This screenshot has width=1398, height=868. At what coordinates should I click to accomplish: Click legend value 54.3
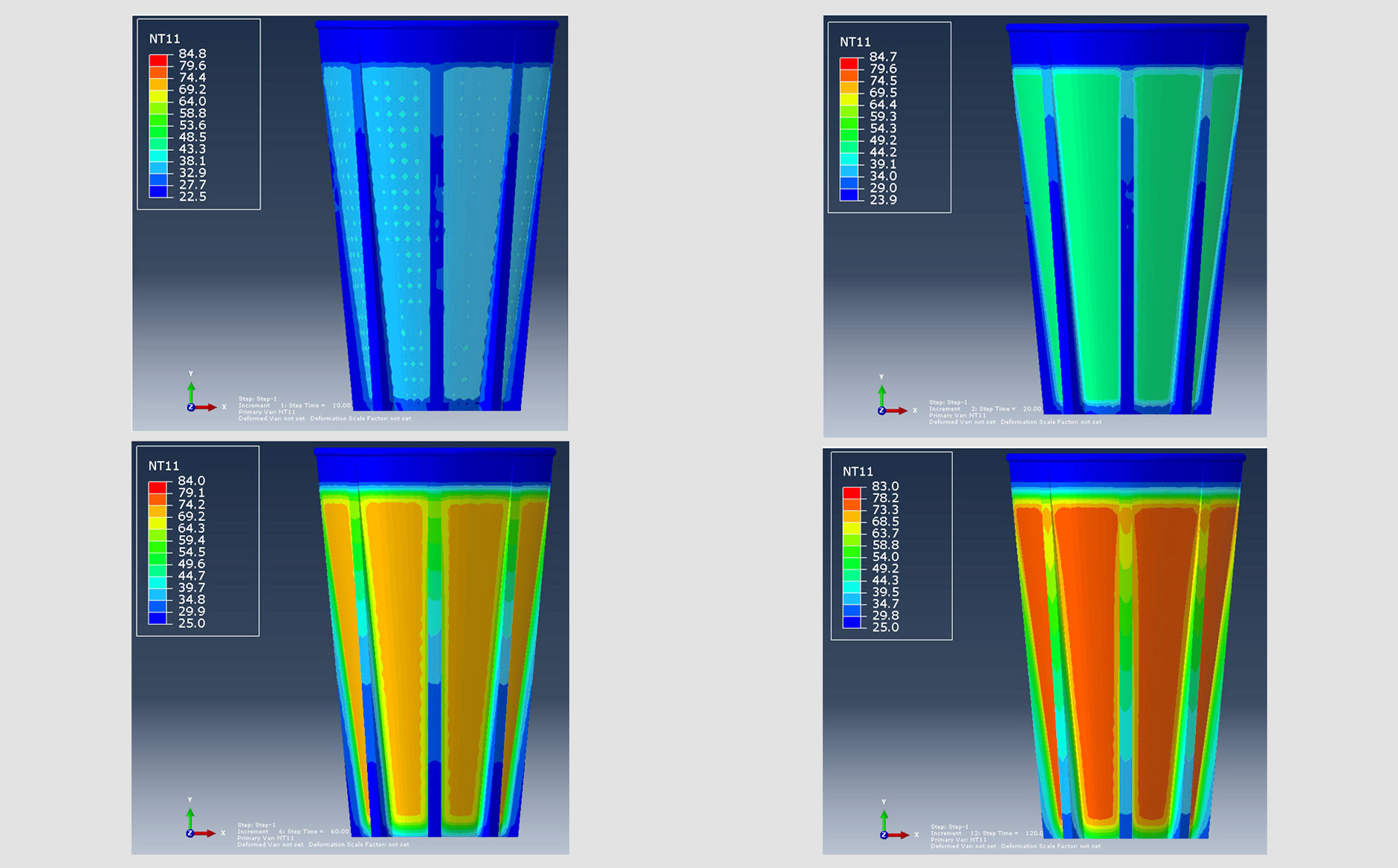click(x=884, y=128)
